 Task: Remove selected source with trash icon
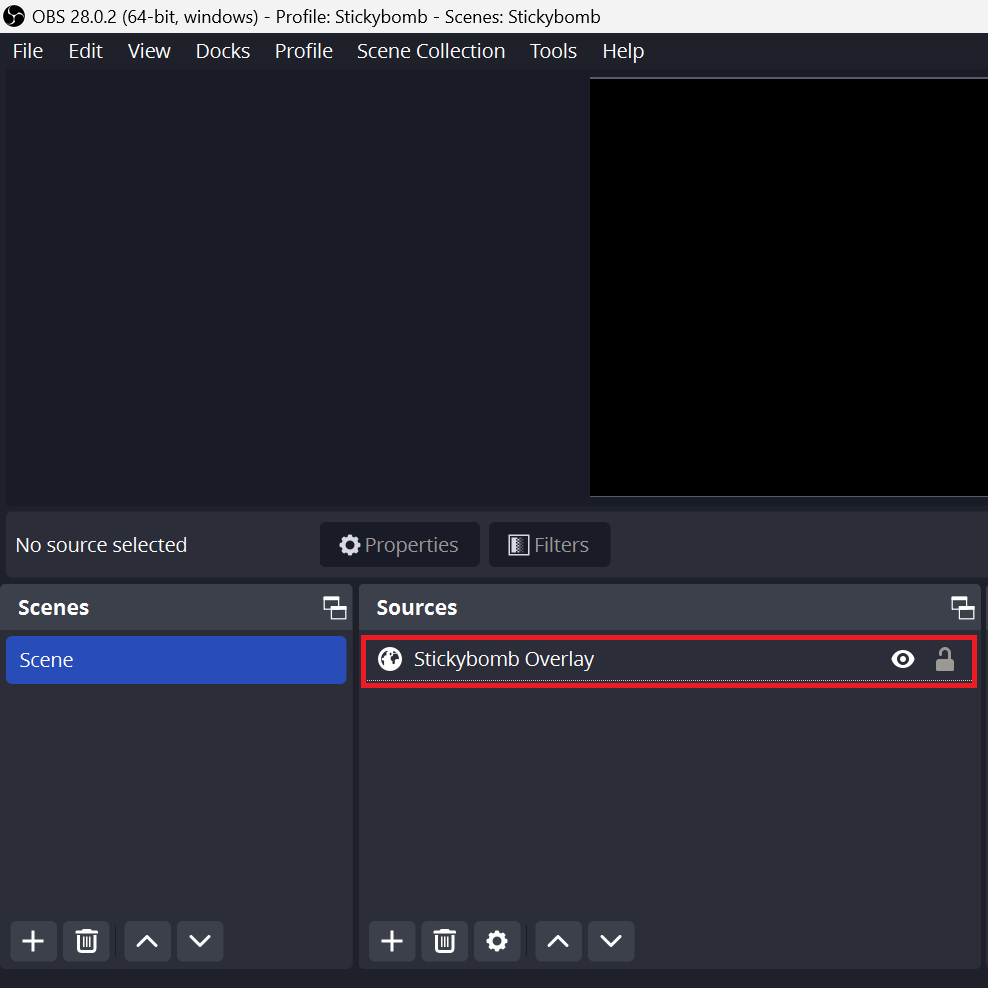click(x=444, y=941)
